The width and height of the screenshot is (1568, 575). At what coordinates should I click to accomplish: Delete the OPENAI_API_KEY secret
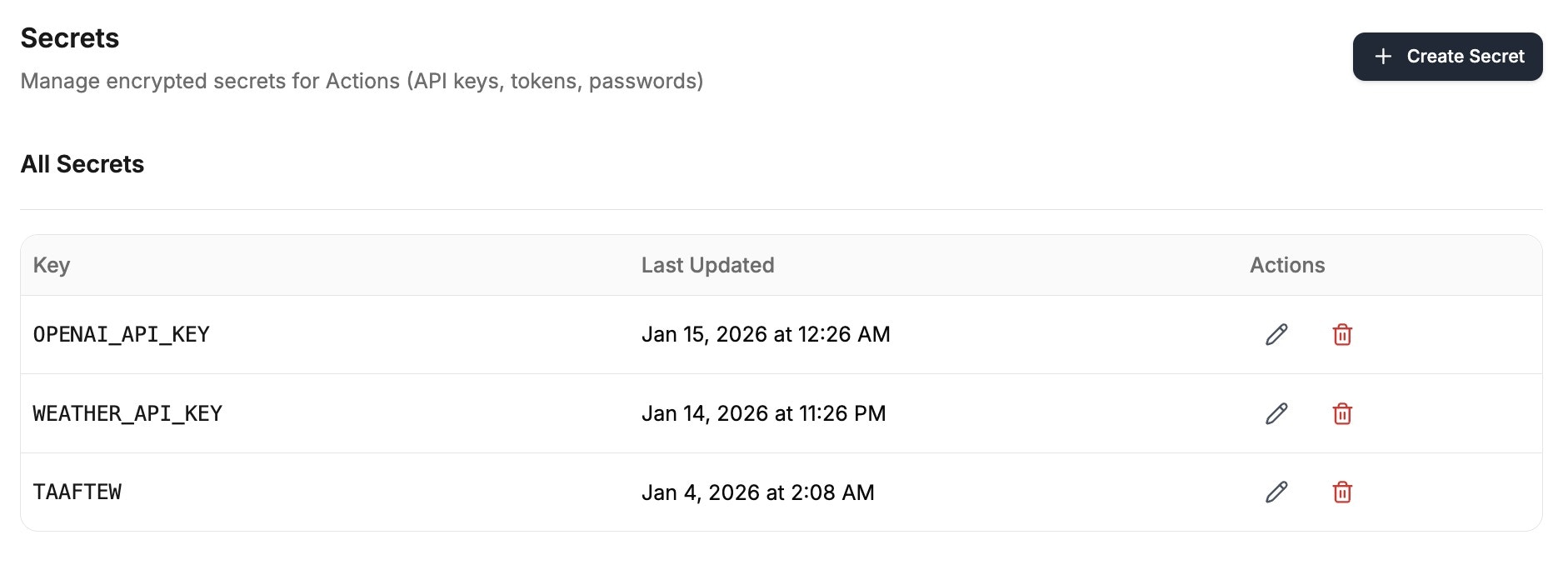click(x=1342, y=334)
